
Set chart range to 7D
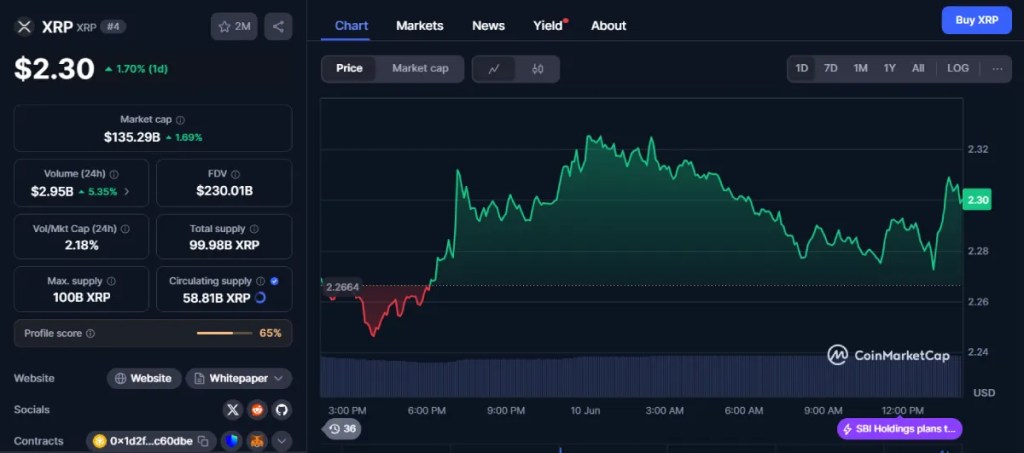click(x=830, y=69)
